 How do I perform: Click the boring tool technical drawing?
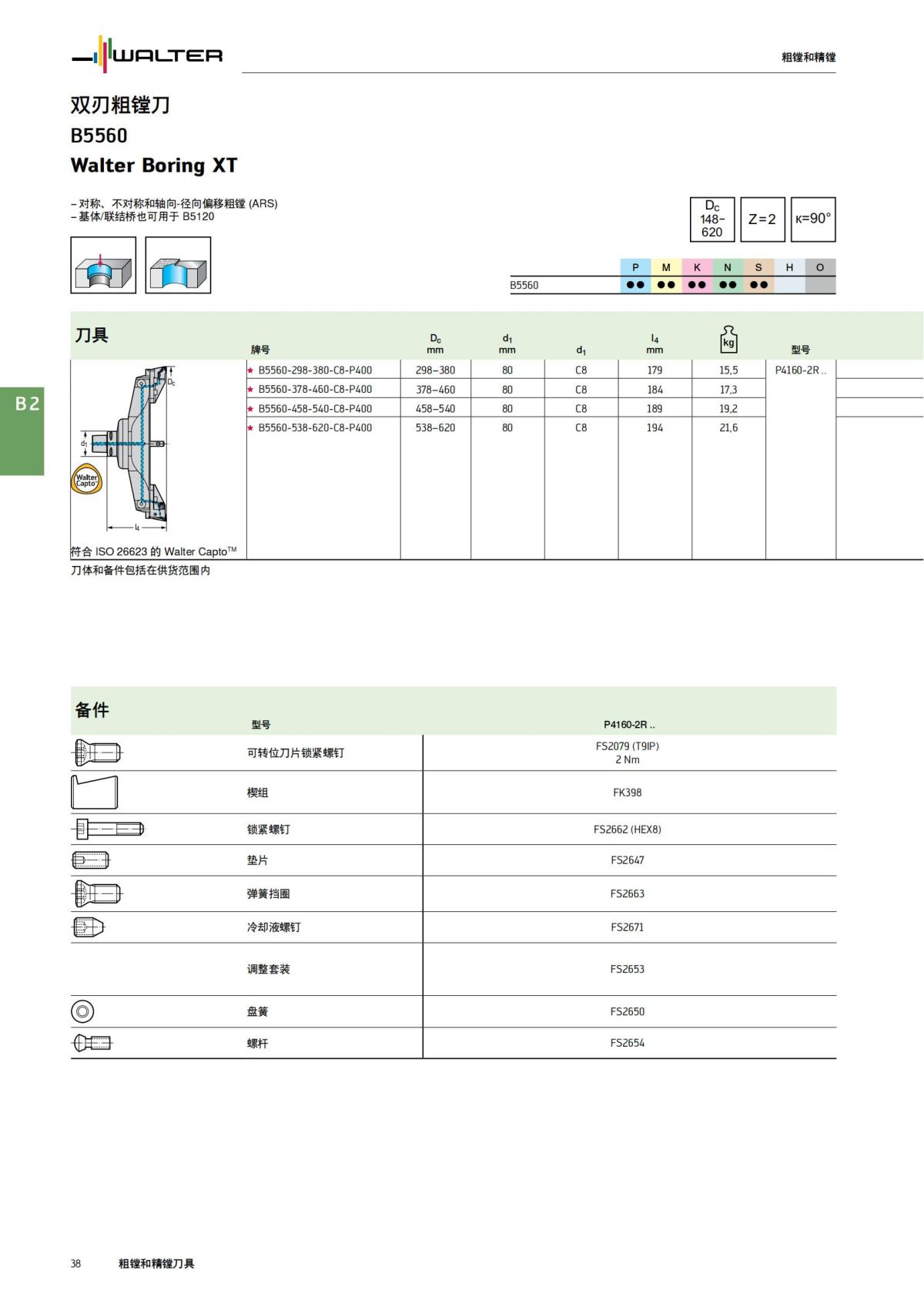(x=131, y=448)
